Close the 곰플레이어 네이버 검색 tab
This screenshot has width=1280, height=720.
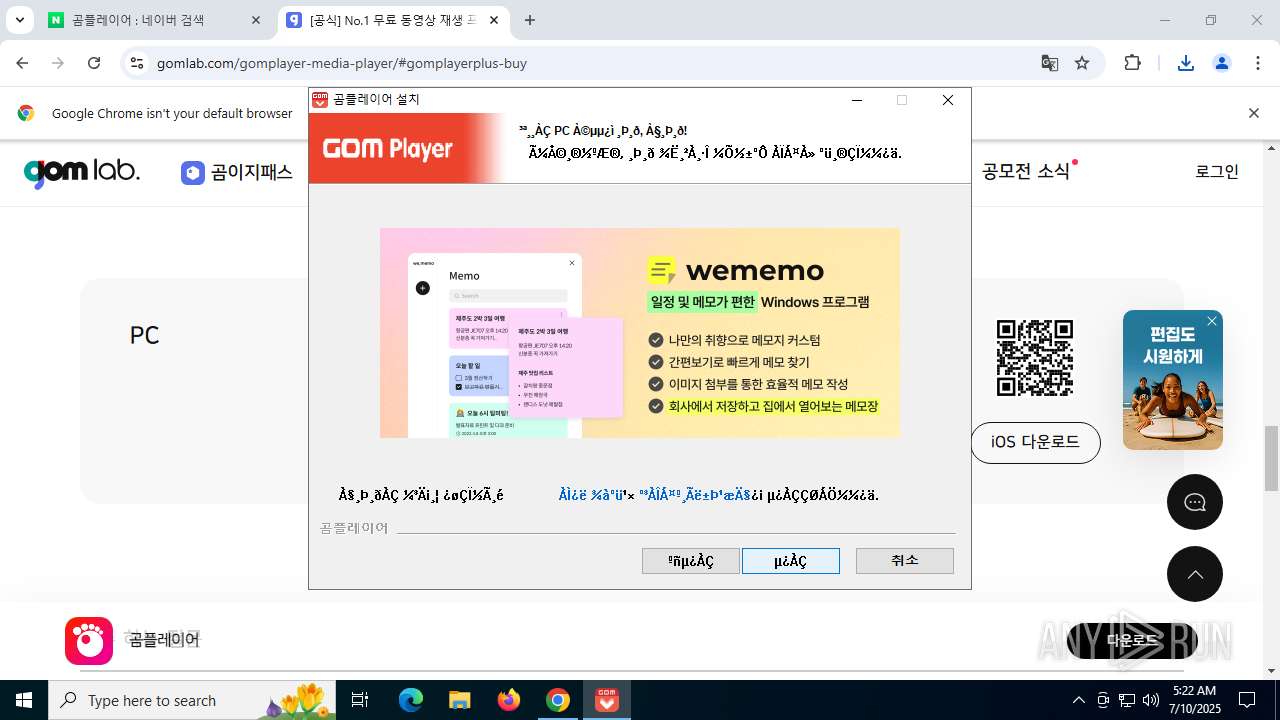tap(256, 20)
